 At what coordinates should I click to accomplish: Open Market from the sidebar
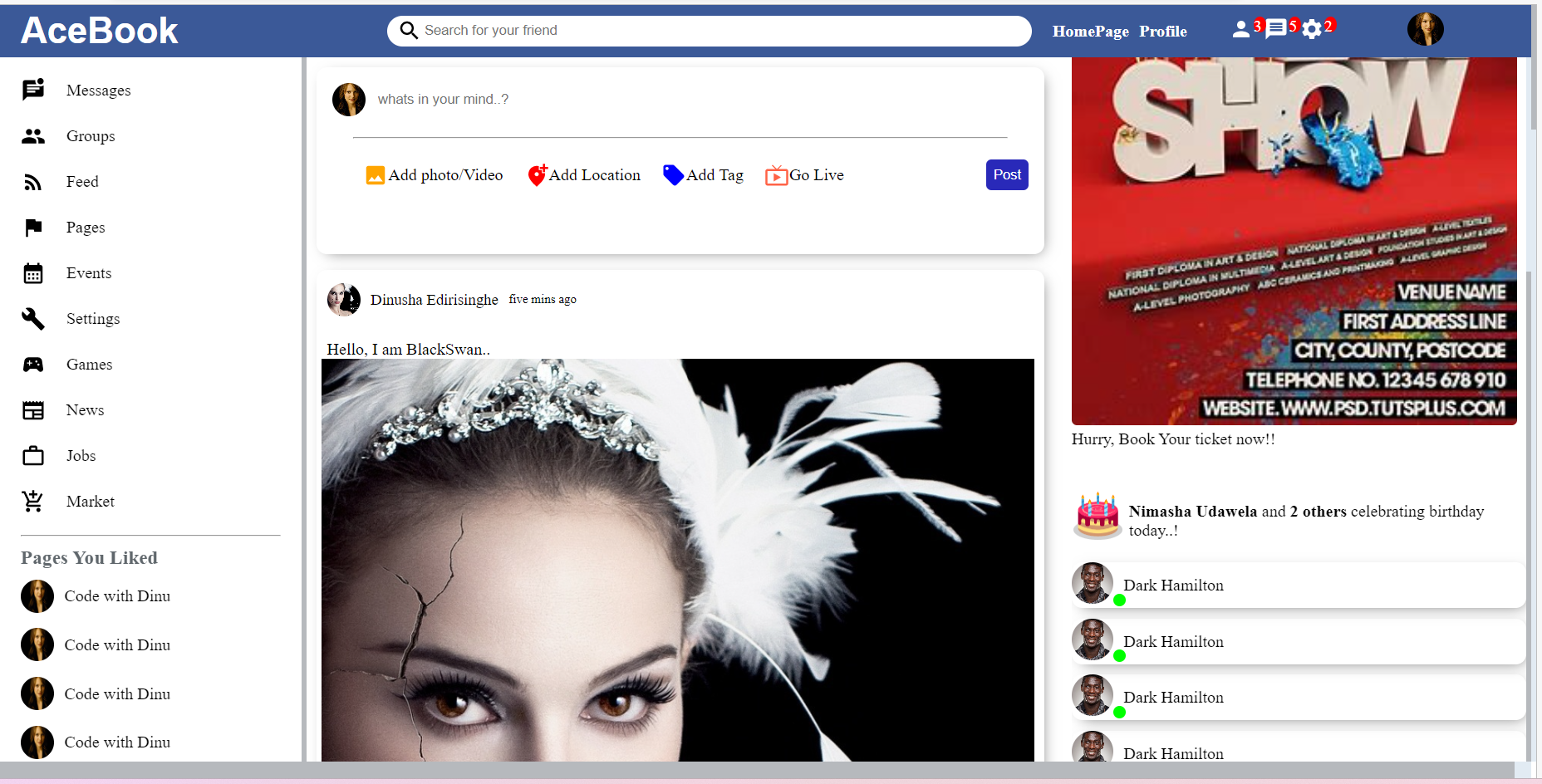tap(32, 501)
